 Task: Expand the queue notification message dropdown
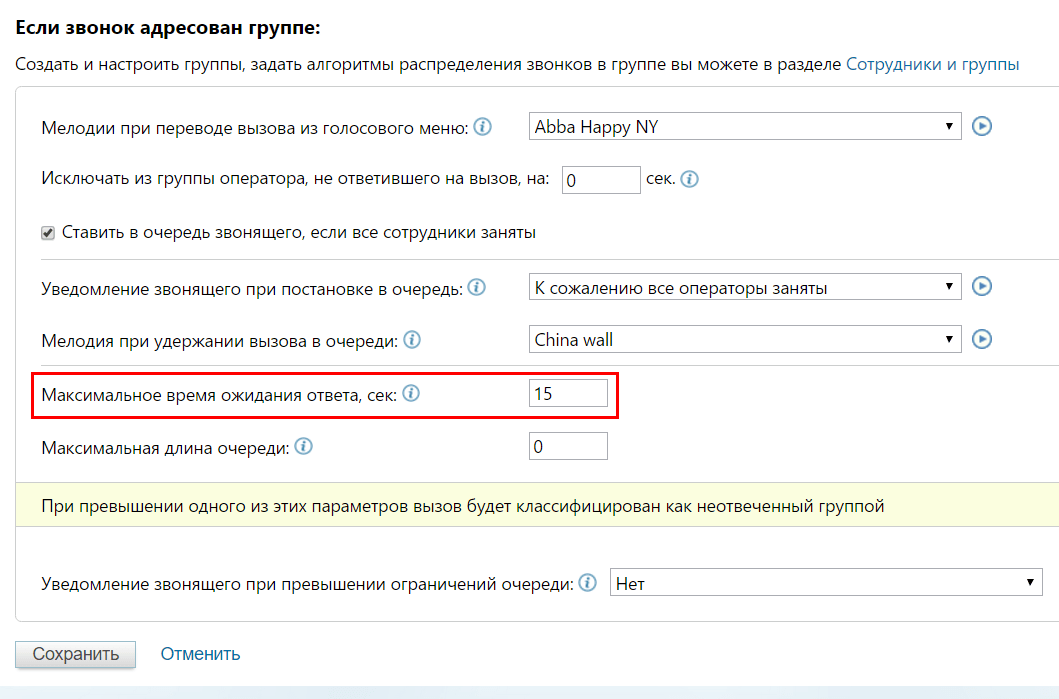click(744, 287)
